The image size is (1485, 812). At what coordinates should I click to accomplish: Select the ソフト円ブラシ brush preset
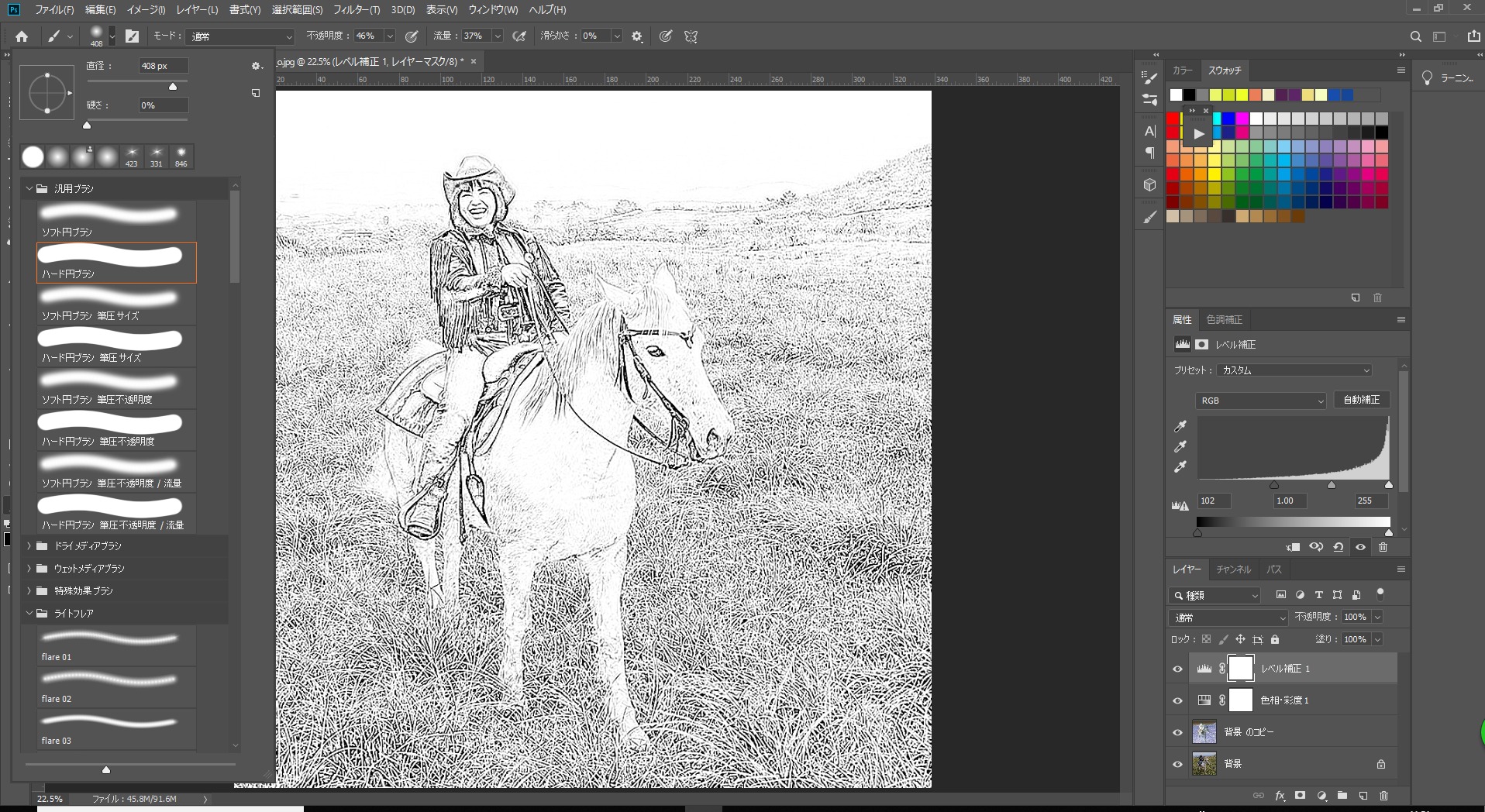(109, 220)
